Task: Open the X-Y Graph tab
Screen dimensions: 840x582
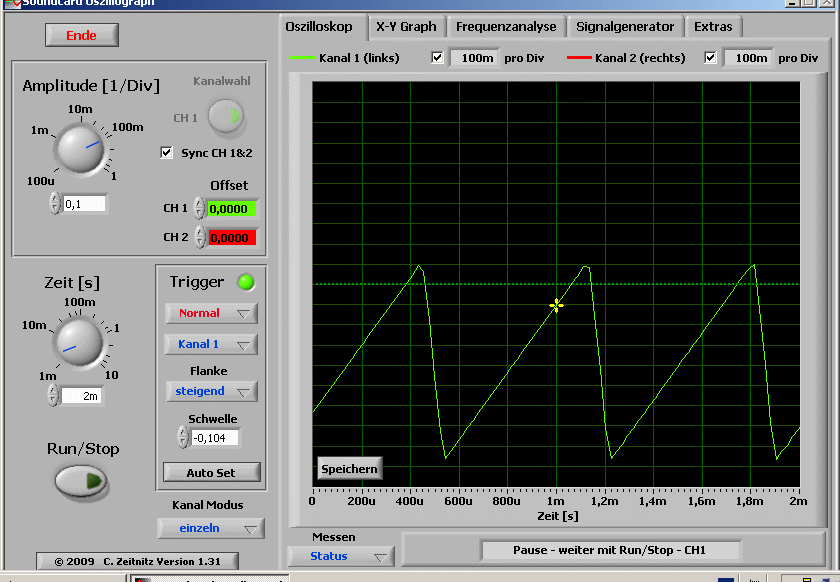Action: coord(406,27)
